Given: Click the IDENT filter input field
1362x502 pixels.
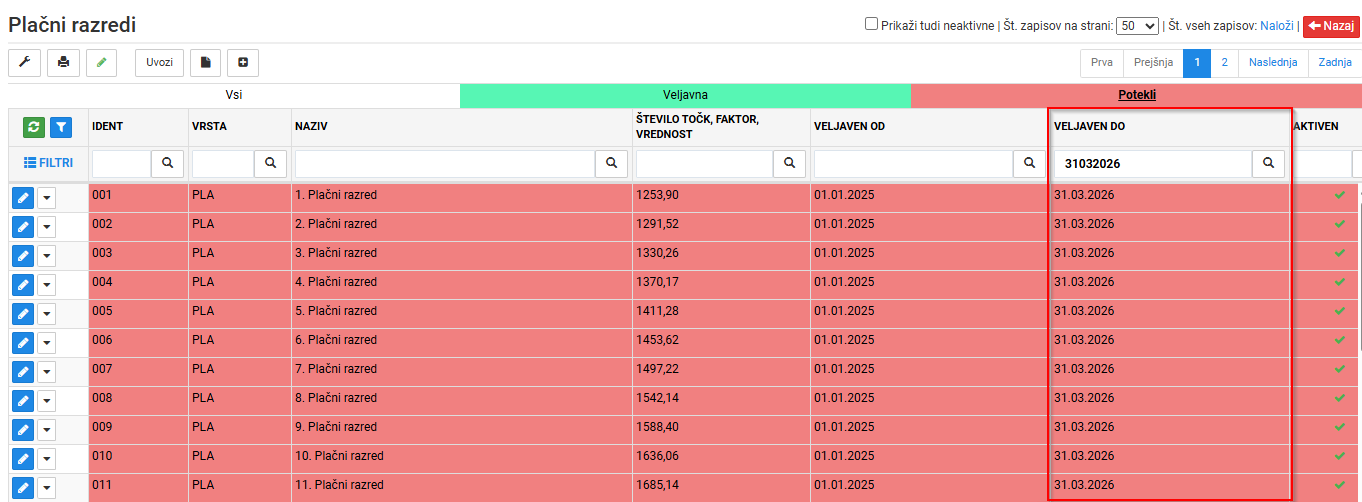Looking at the screenshot, I should click(122, 163).
